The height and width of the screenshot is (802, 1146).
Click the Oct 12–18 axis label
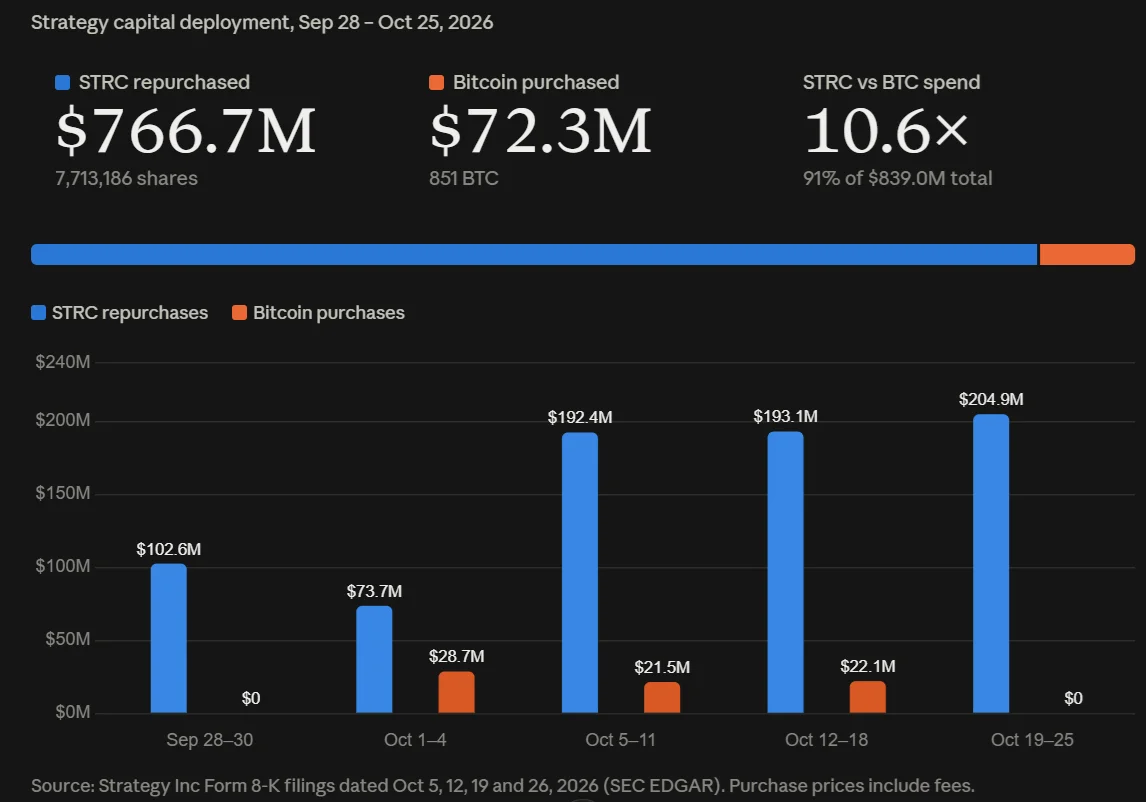(827, 740)
